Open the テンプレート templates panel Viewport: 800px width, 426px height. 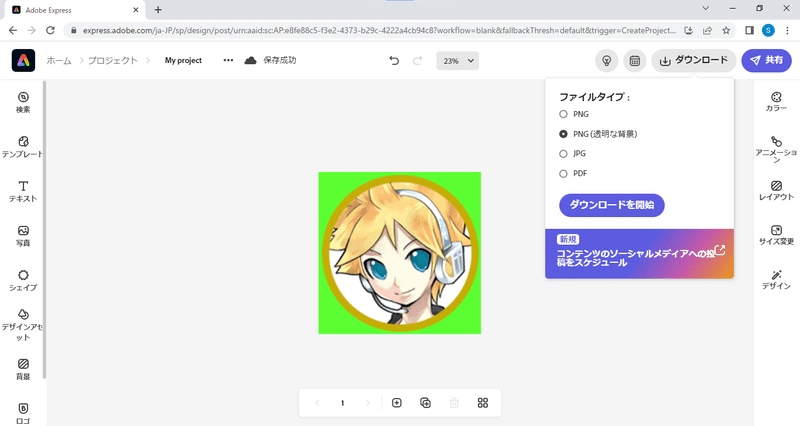pyautogui.click(x=23, y=146)
